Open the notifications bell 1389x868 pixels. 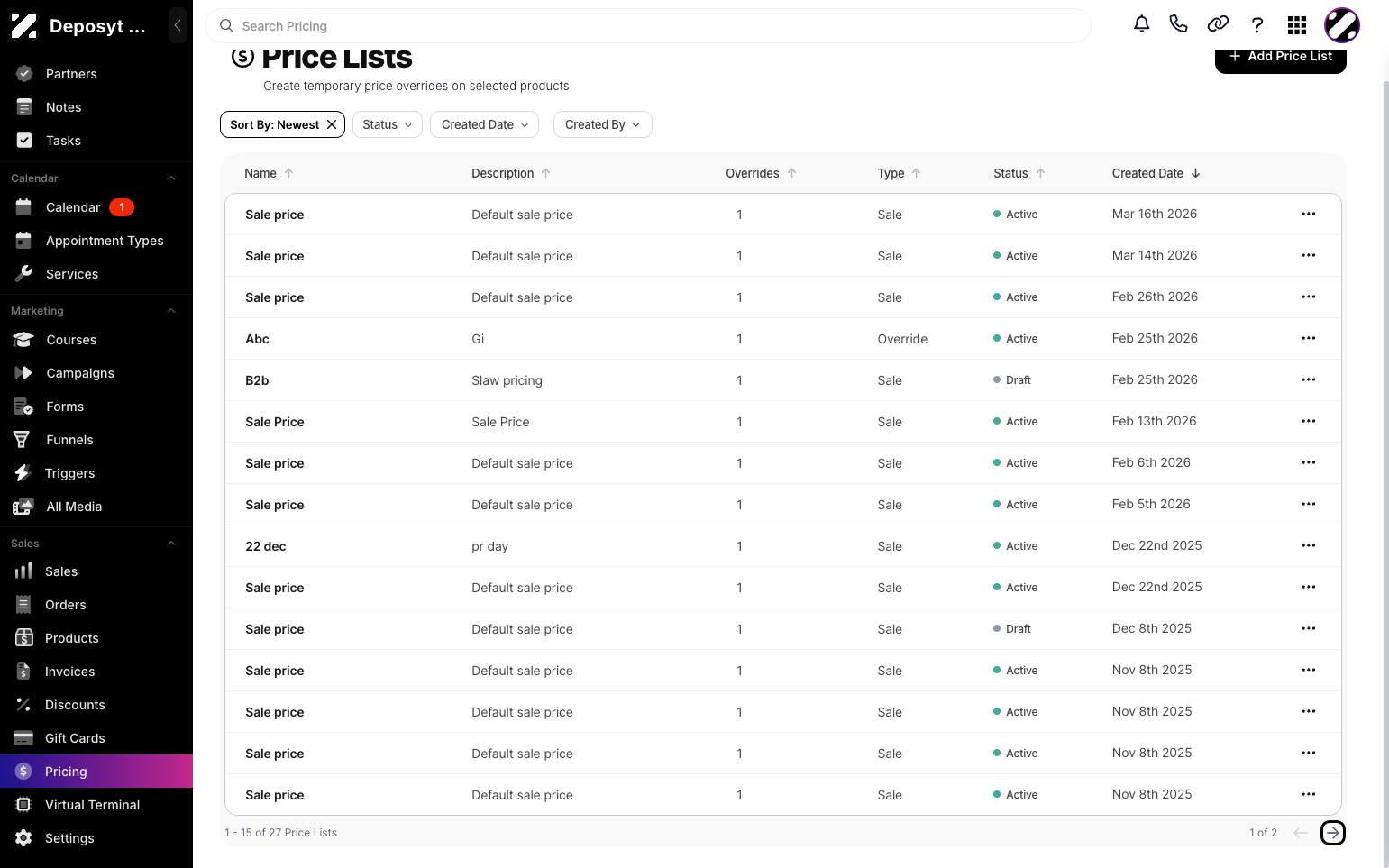(1141, 24)
